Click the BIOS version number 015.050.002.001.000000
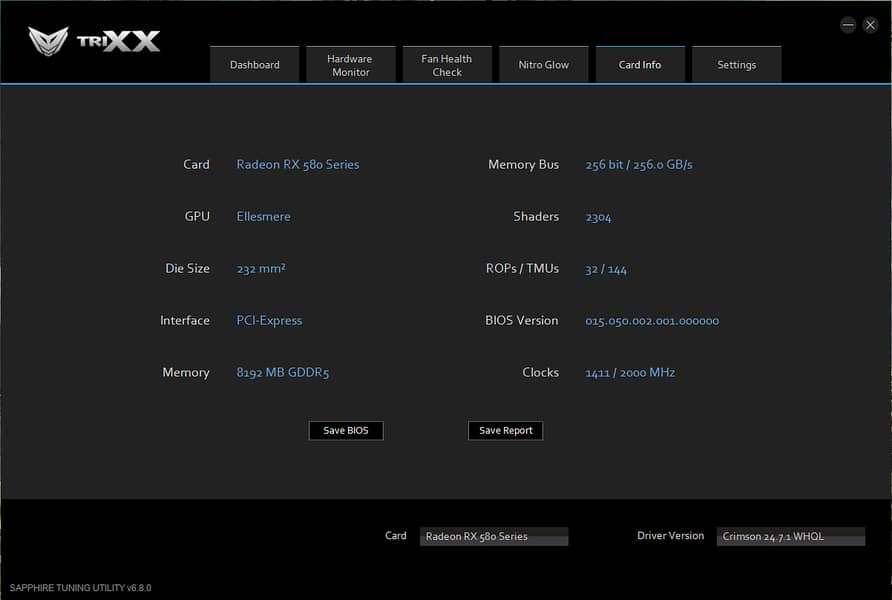 [x=652, y=321]
